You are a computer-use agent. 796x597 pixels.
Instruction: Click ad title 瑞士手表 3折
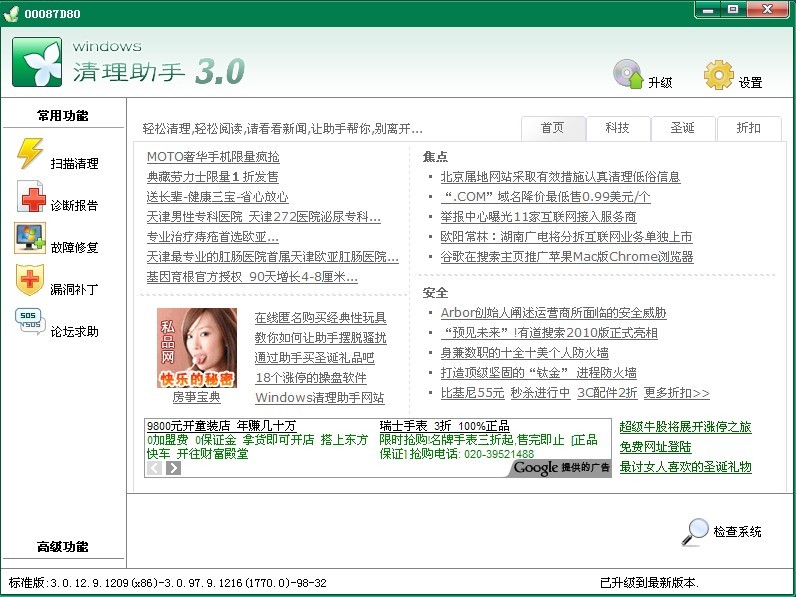[445, 426]
